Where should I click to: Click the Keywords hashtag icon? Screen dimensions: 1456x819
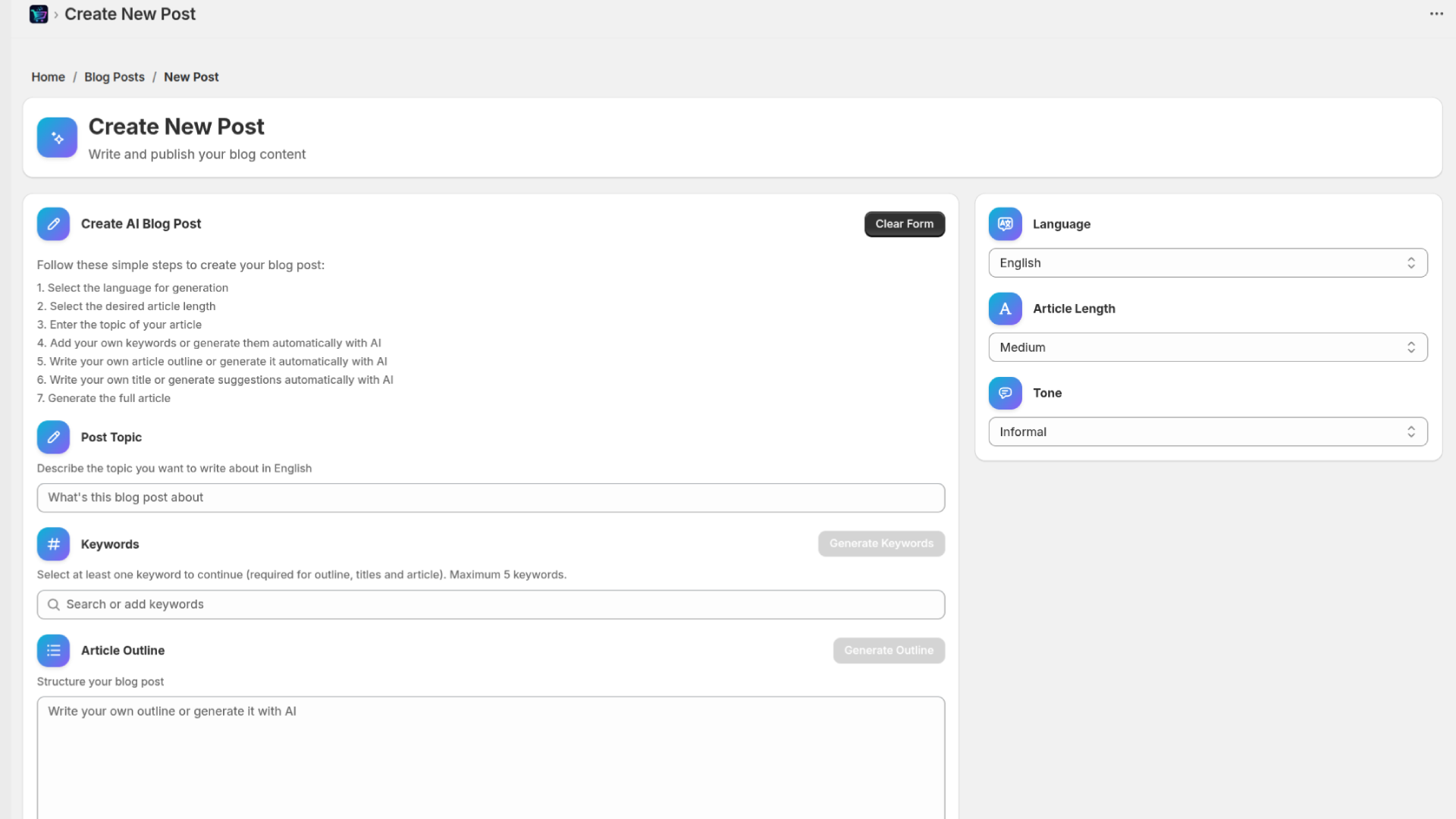53,544
